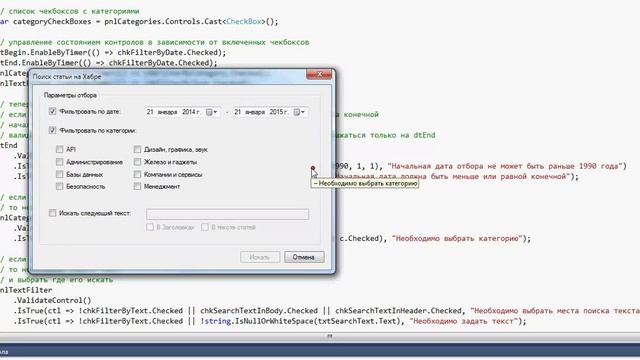This screenshot has width=640, height=360.
Task: Click the dialog title Поиск статьи на Хабре
Action: pyautogui.click(x=67, y=76)
